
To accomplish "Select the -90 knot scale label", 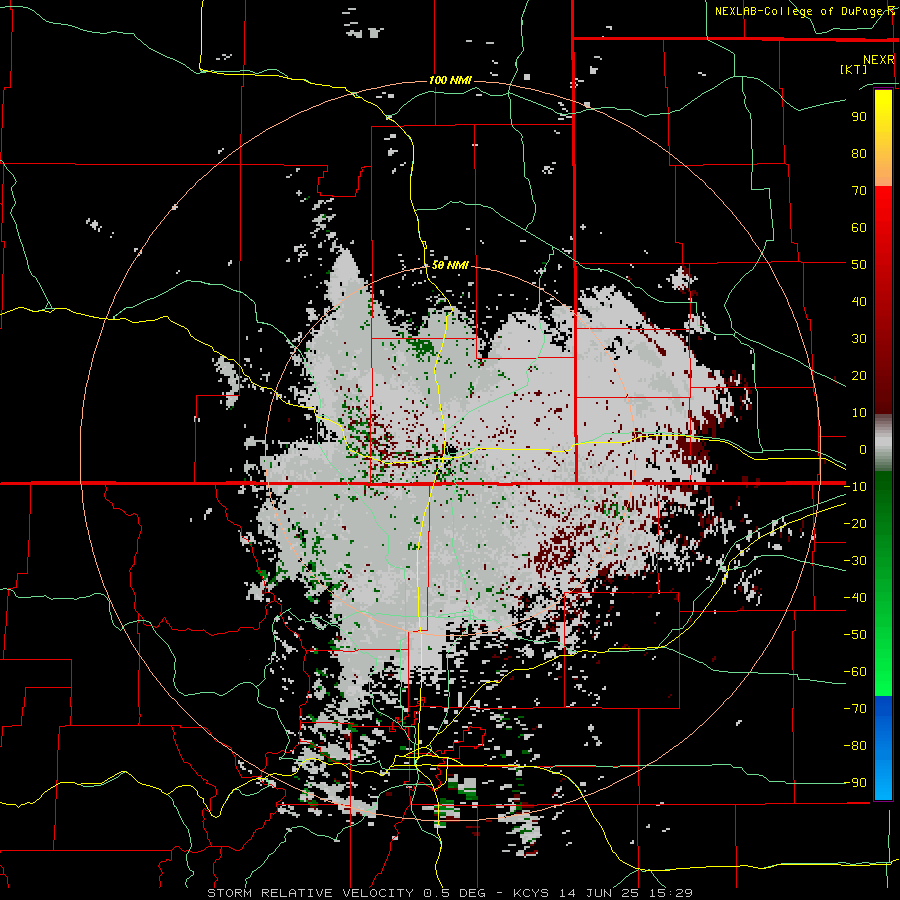I will coord(855,783).
